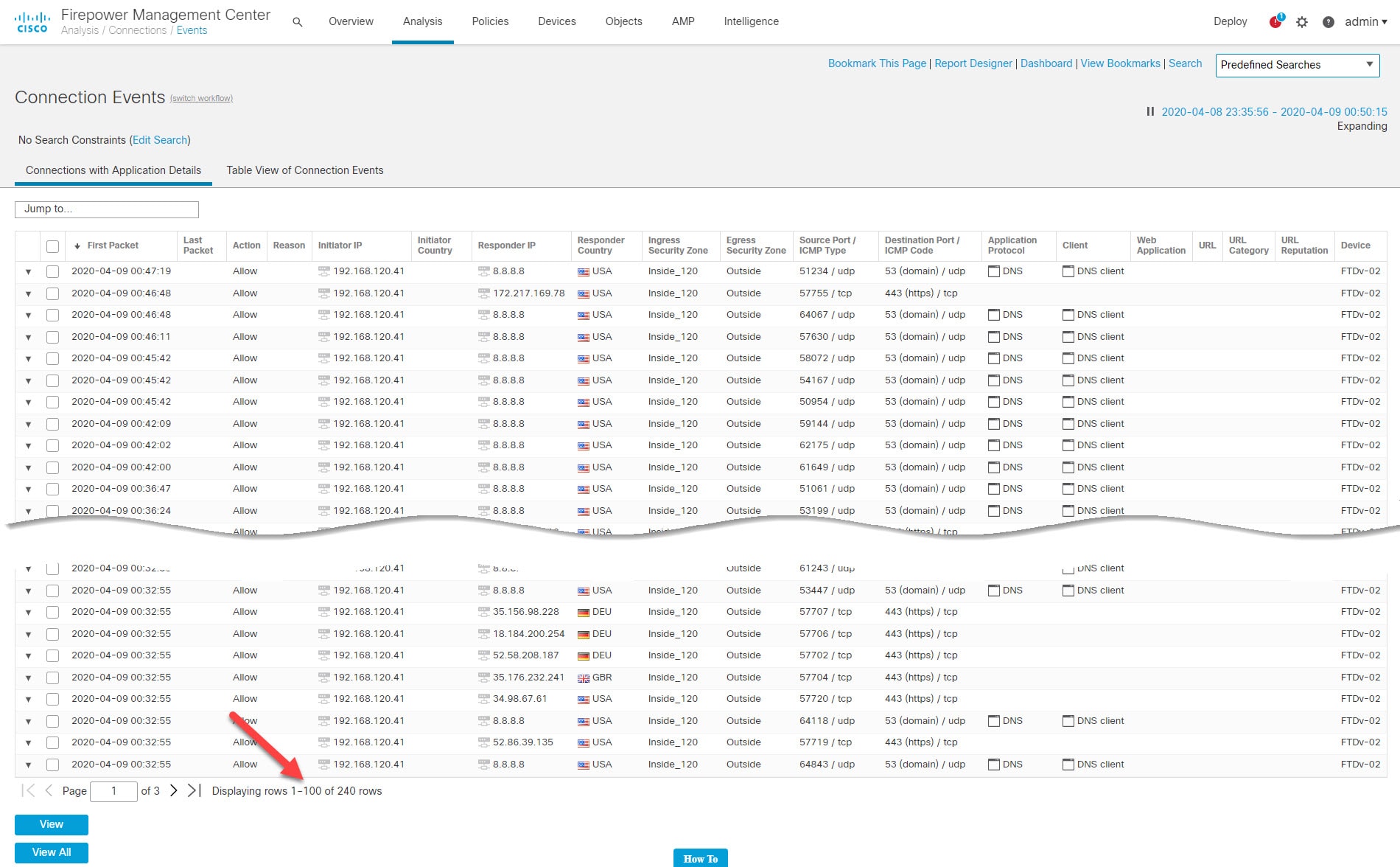The height and width of the screenshot is (867, 1400).
Task: Check the row for 2020-04-09 00:36:47
Action: pyautogui.click(x=52, y=489)
